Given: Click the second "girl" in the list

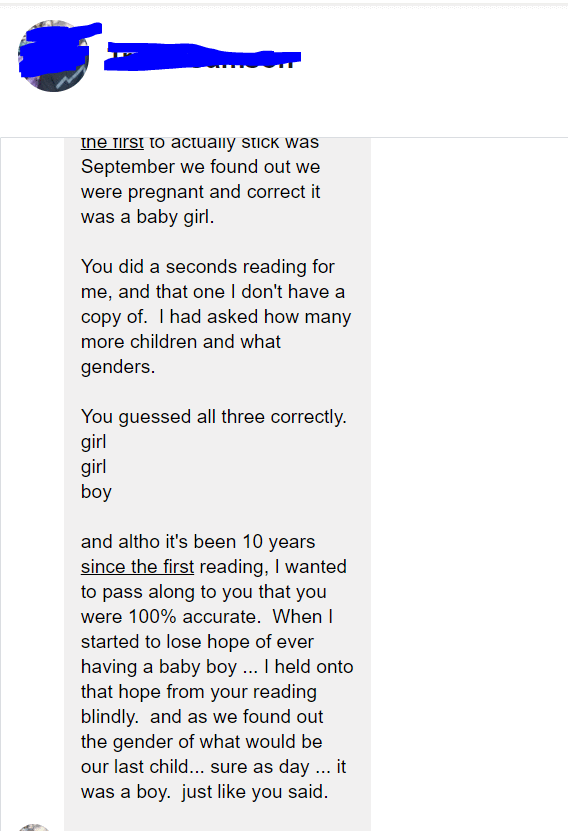Looking at the screenshot, I should [x=94, y=467].
